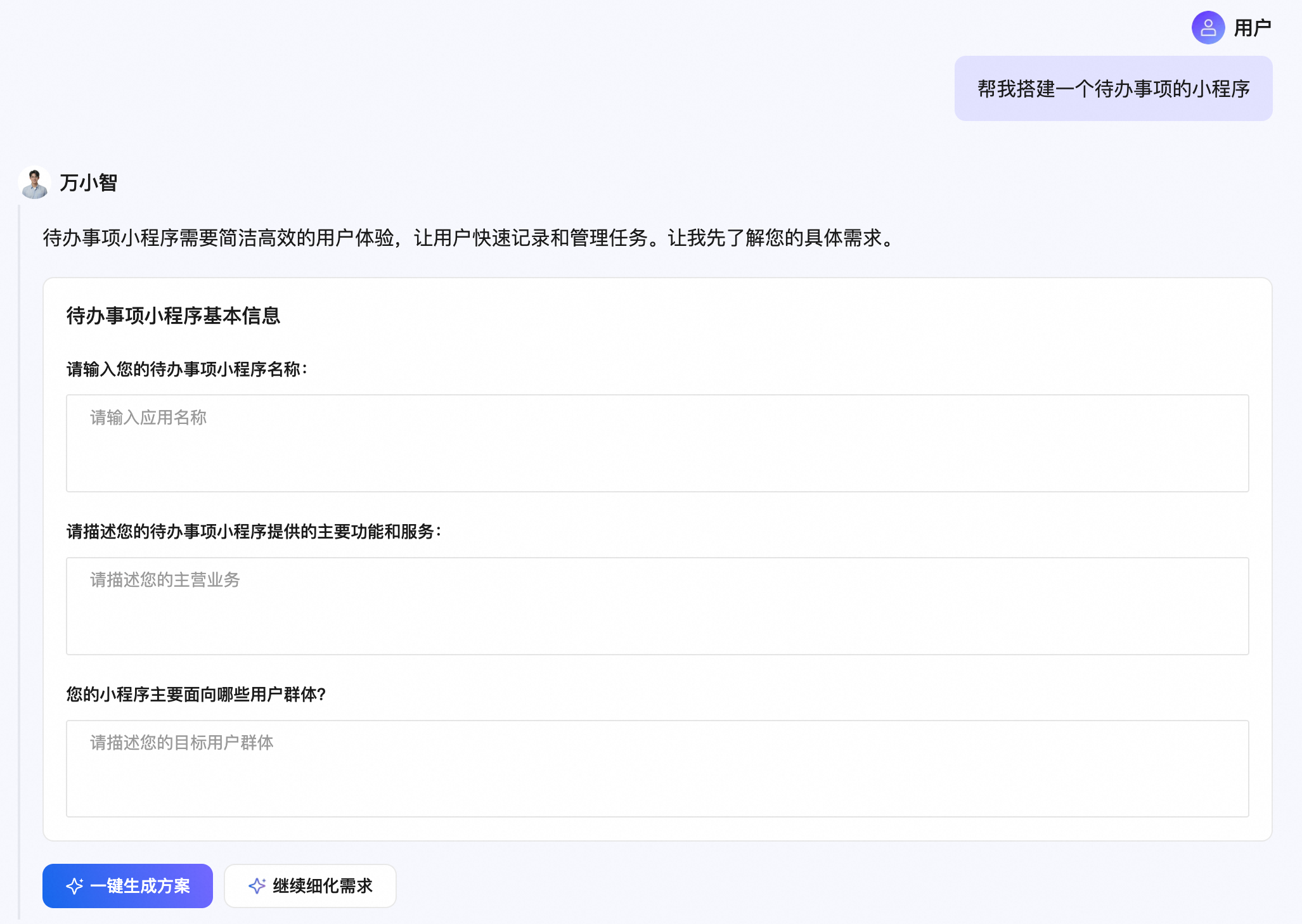Click the 继续细化需求 button
Screen dimensions: 1302x924
pos(310,886)
